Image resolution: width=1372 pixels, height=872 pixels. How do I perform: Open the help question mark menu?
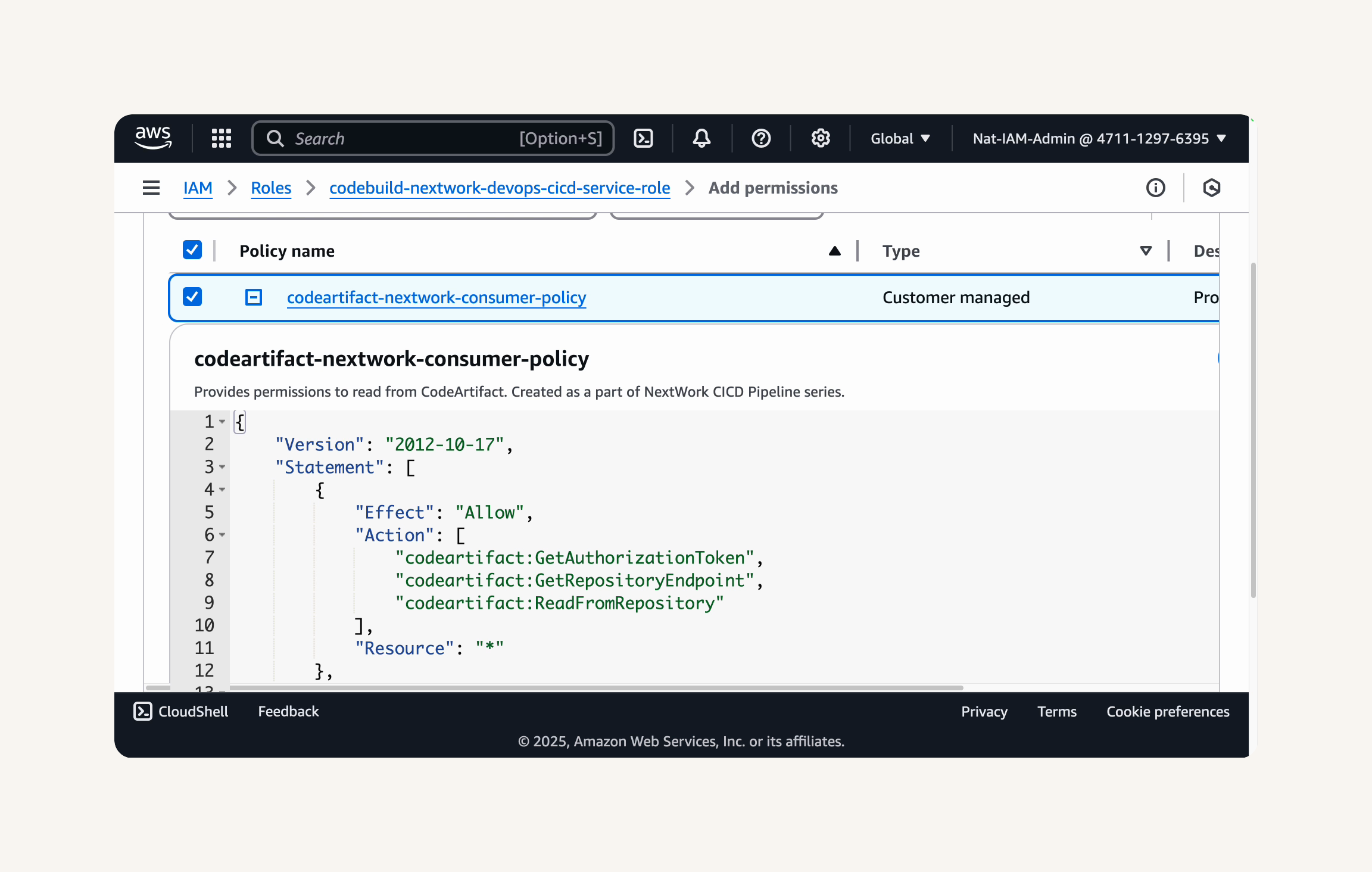(x=761, y=138)
